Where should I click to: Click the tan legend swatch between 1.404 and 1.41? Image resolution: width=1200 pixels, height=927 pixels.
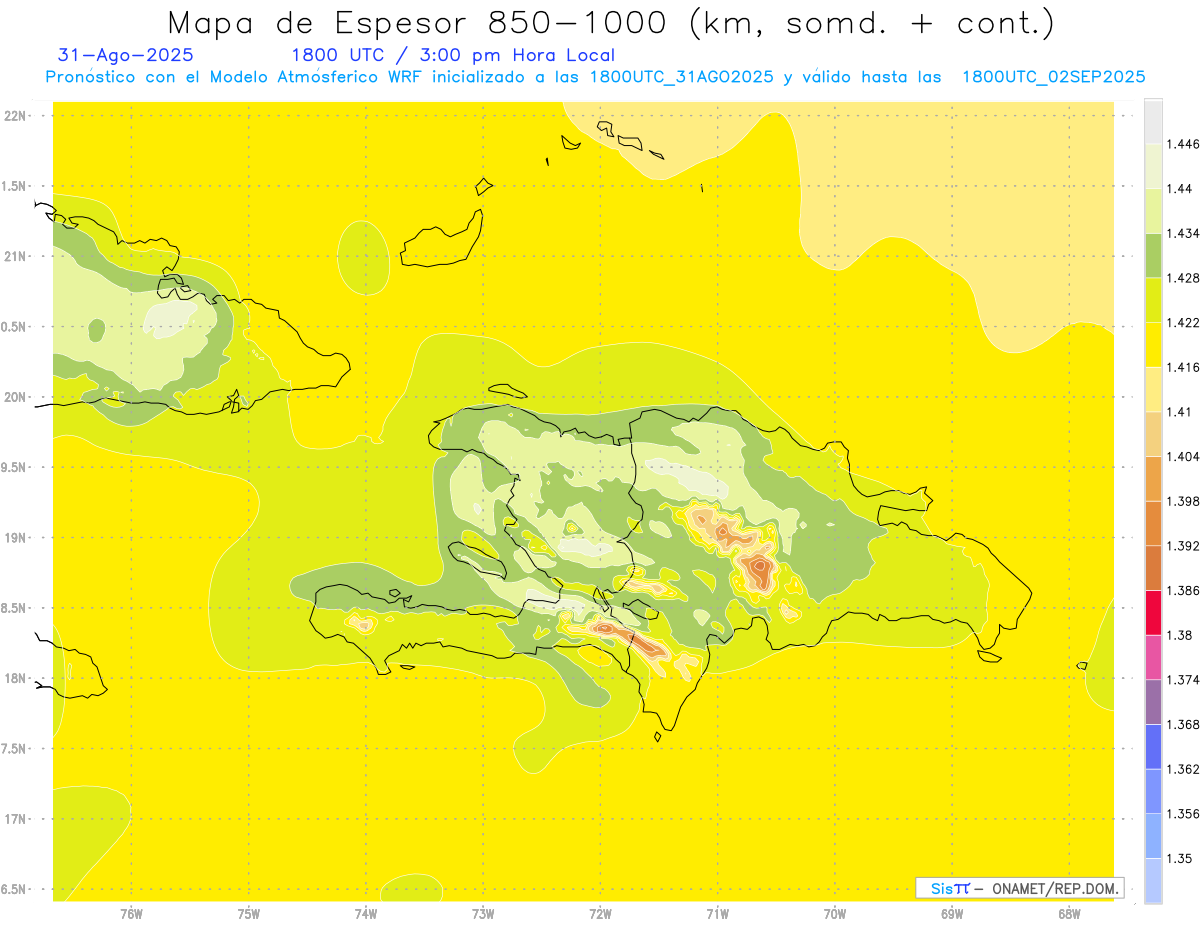tap(1153, 434)
